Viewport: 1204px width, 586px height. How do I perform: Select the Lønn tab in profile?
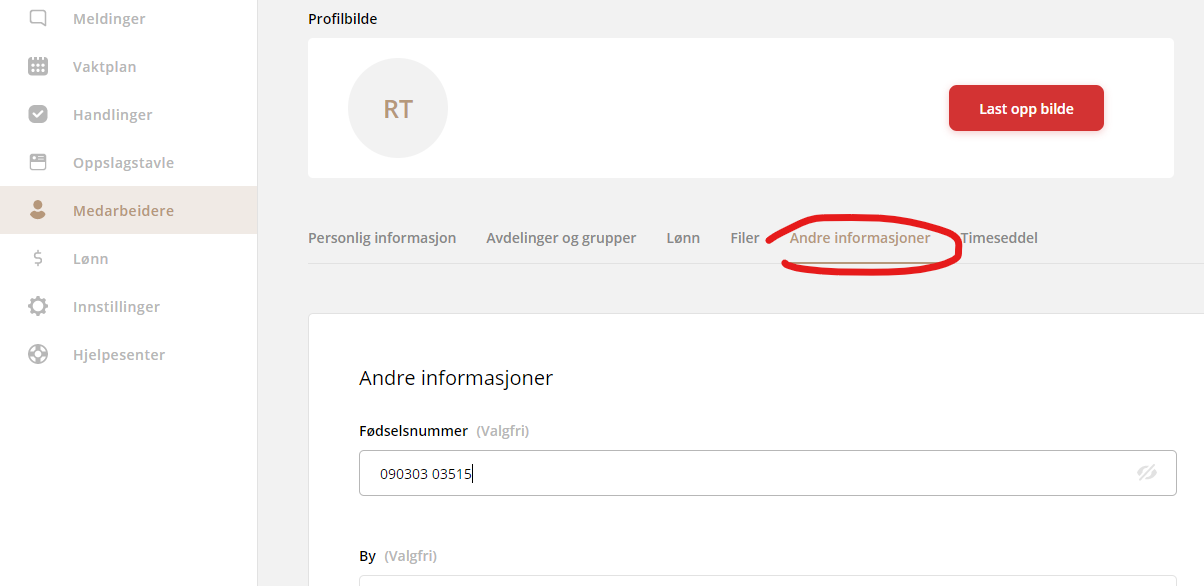pyautogui.click(x=683, y=238)
